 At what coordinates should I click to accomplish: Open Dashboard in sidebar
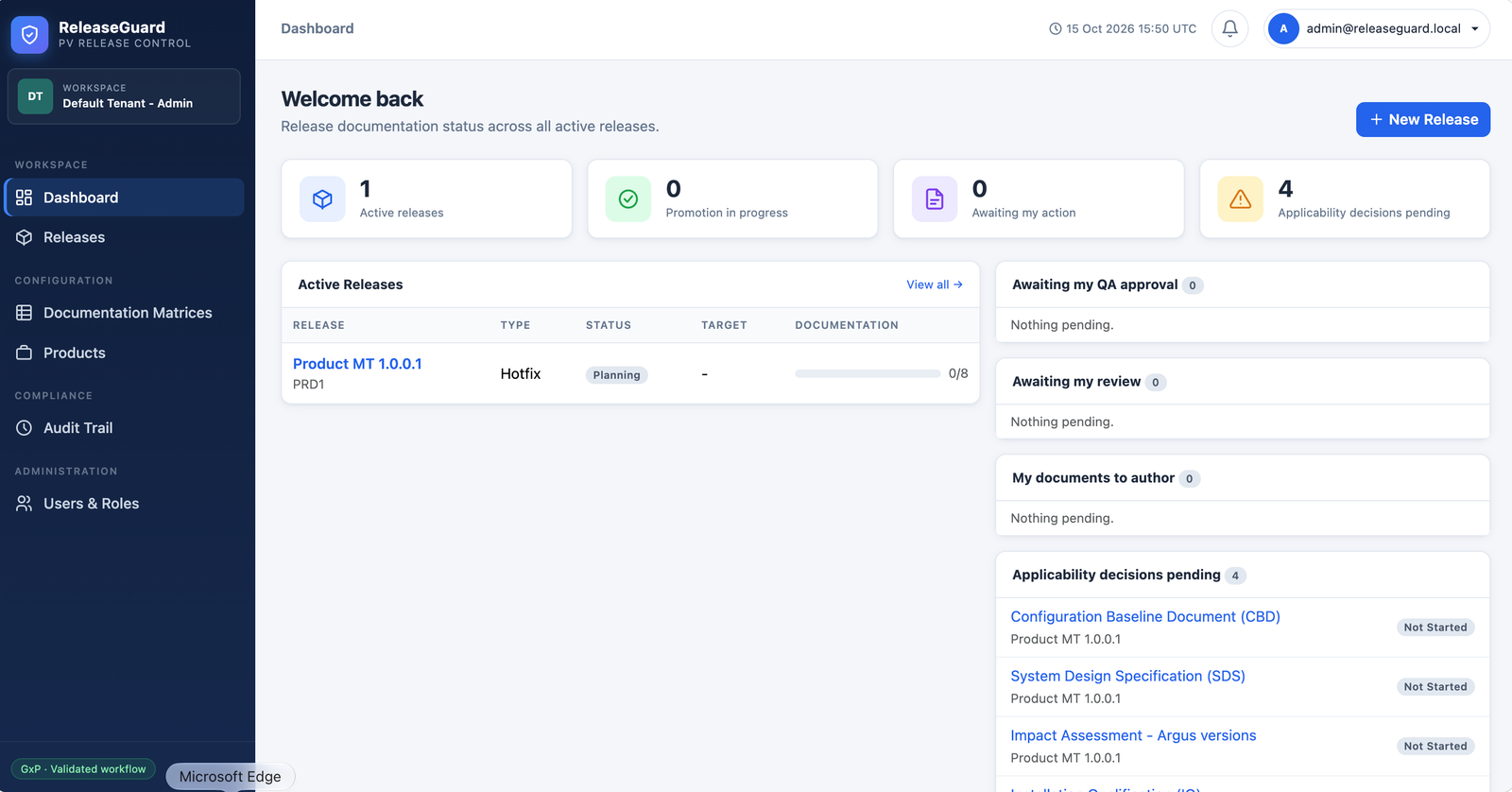point(124,198)
